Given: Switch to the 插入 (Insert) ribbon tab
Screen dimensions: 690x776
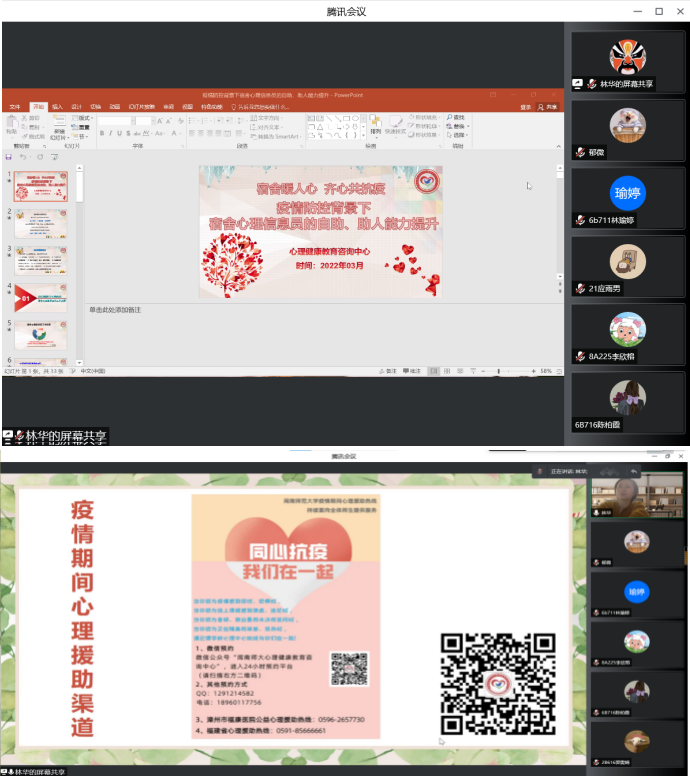Looking at the screenshot, I should tap(57, 106).
